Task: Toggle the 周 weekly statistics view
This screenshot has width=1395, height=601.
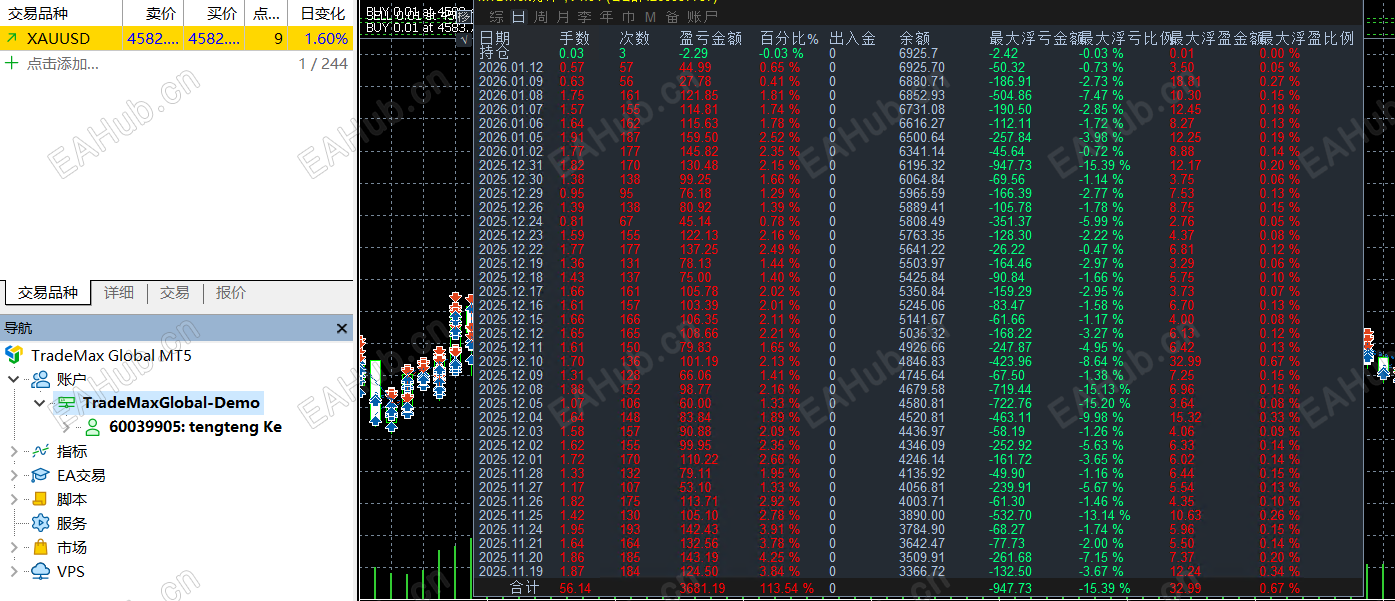Action: click(x=540, y=16)
